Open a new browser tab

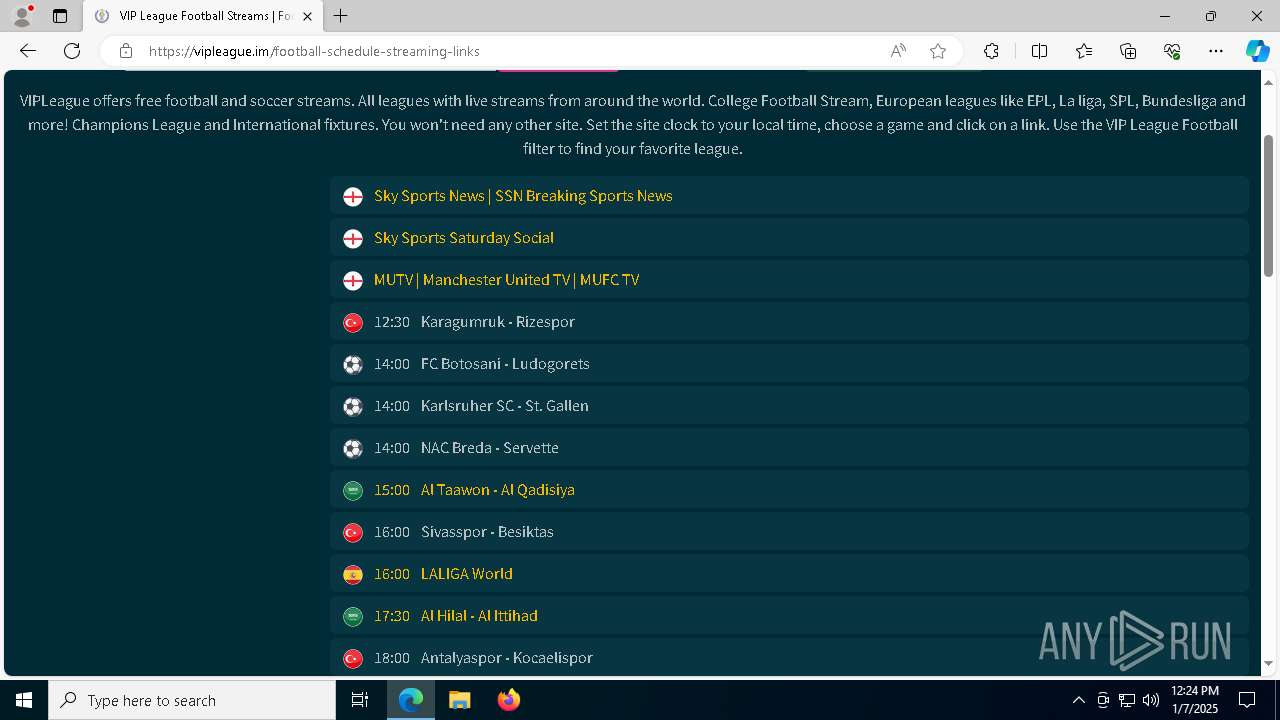[341, 16]
